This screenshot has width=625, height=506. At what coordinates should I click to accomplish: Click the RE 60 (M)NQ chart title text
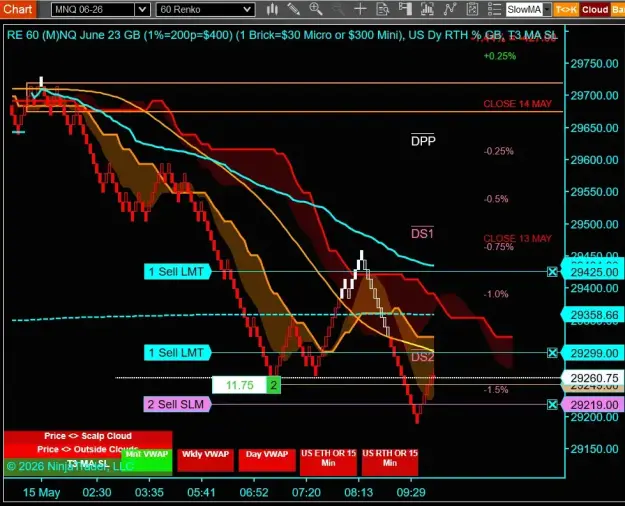click(x=281, y=35)
